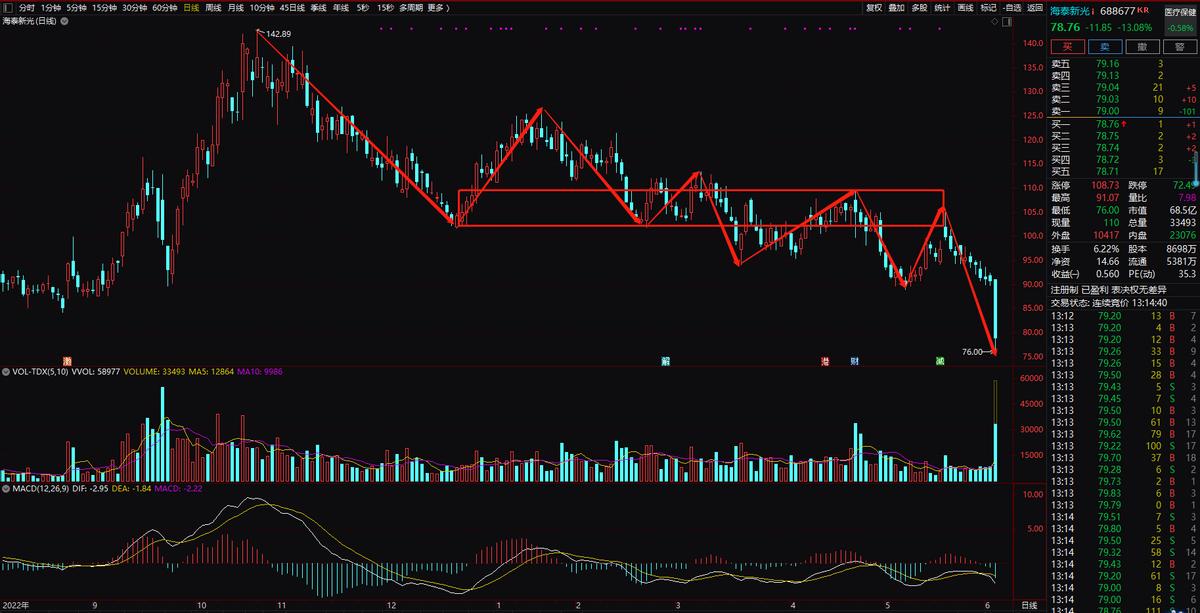Click the 买五 row price 78.71
Viewport: 1200px width, 613px height.
(1107, 171)
